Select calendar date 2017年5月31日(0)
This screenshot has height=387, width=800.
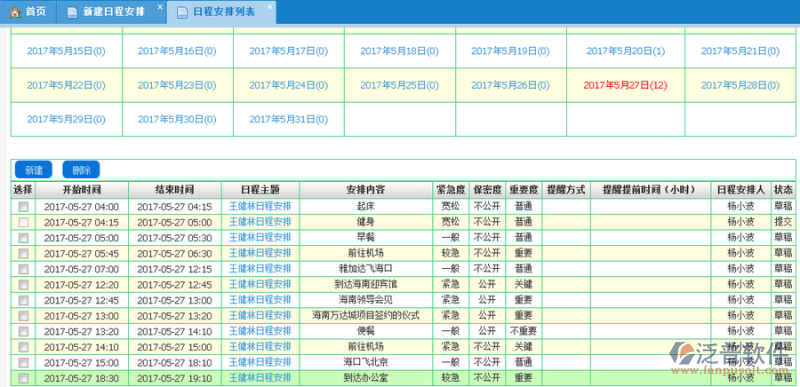pos(289,120)
